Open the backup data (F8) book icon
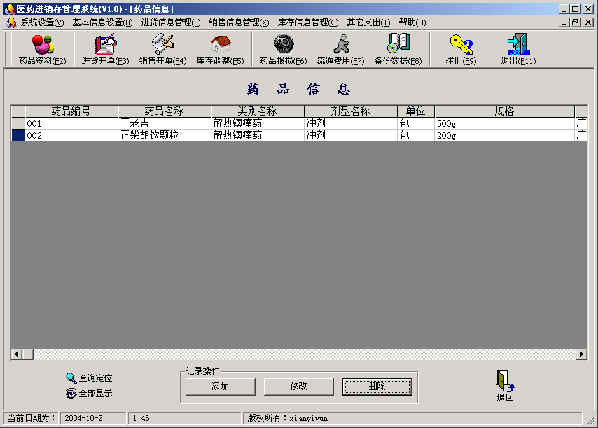Viewport: 598px width, 428px height. coord(398,49)
